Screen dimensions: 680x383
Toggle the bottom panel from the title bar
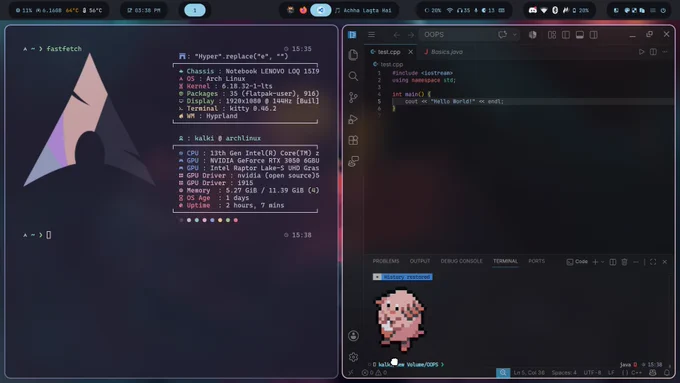[580, 35]
